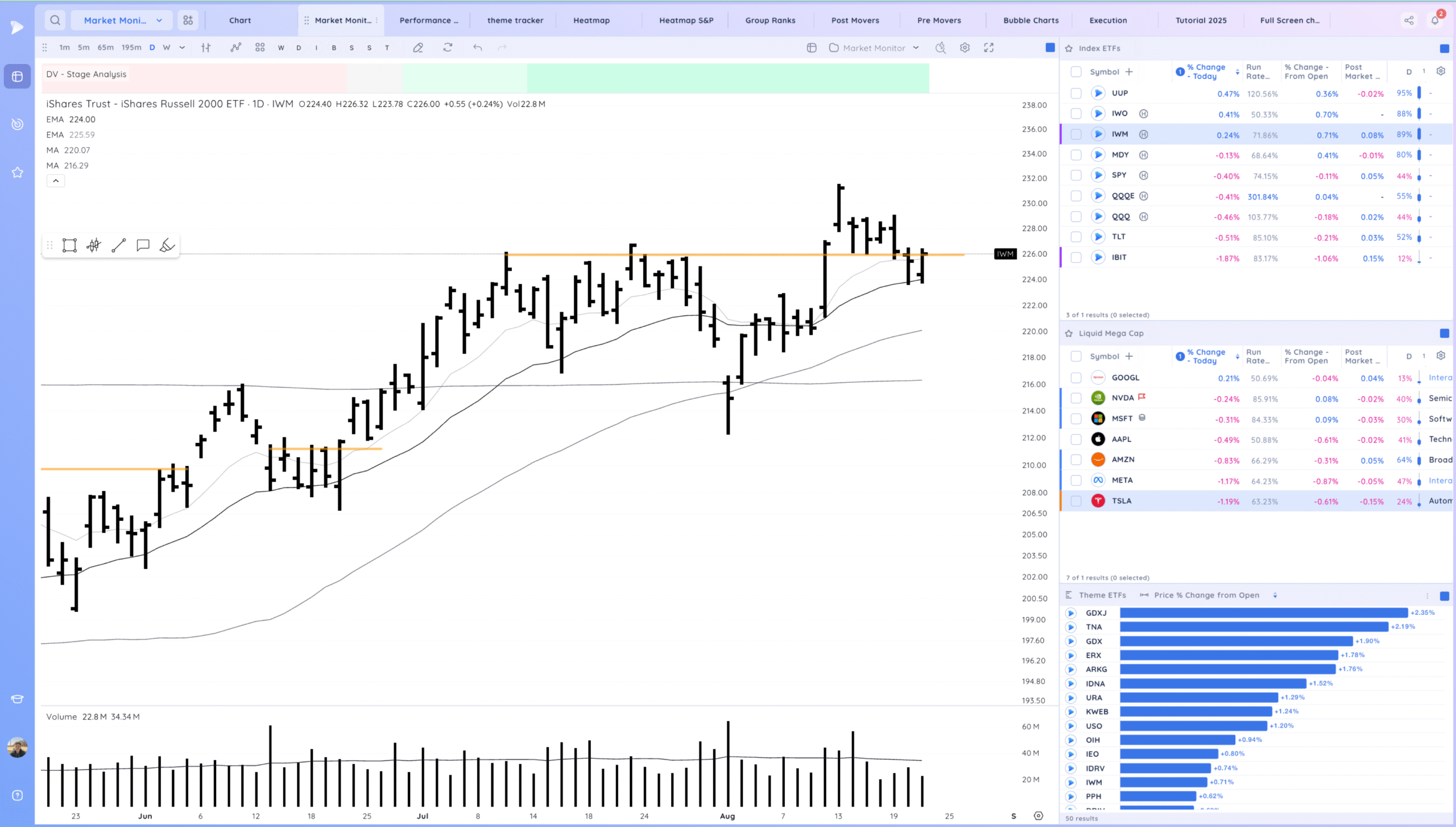The image size is (1456, 827).
Task: Click the bar chart type icon
Action: coord(206,48)
